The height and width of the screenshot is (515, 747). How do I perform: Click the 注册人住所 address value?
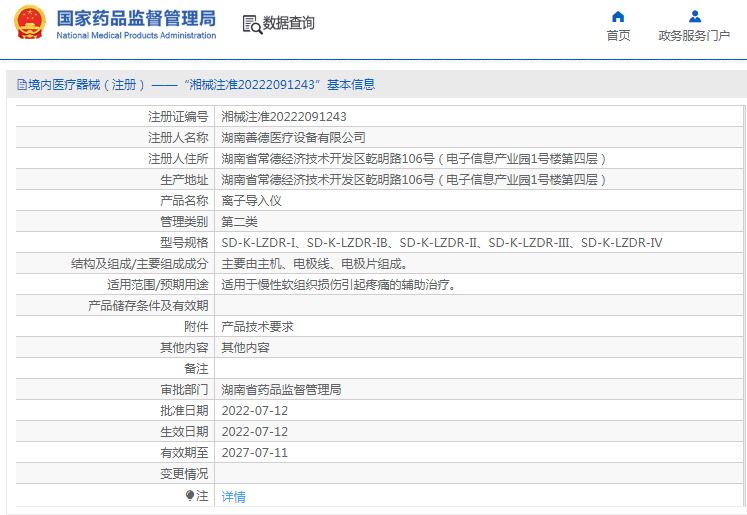[x=414, y=159]
